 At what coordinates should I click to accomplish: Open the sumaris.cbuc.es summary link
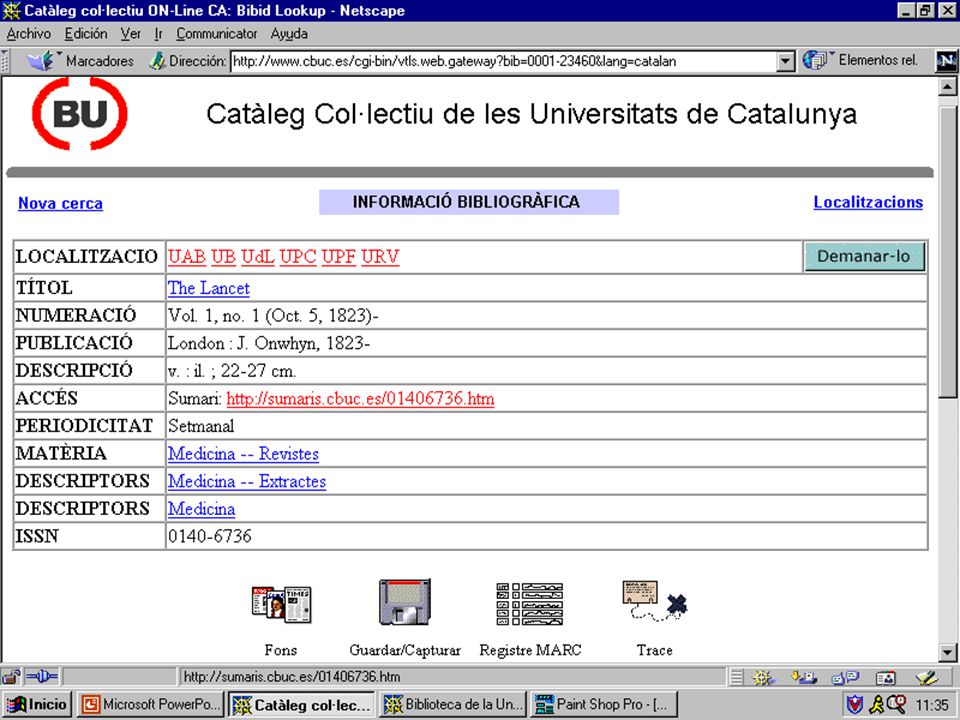point(360,399)
